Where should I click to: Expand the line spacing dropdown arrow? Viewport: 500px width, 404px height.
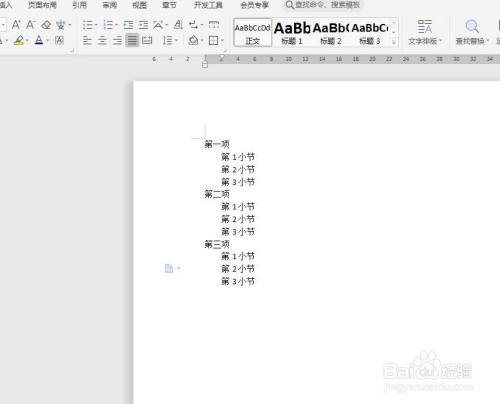point(176,41)
